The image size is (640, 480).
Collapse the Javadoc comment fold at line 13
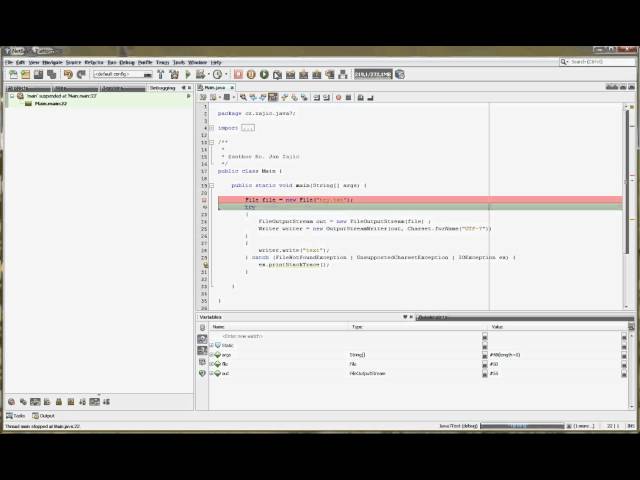211,142
